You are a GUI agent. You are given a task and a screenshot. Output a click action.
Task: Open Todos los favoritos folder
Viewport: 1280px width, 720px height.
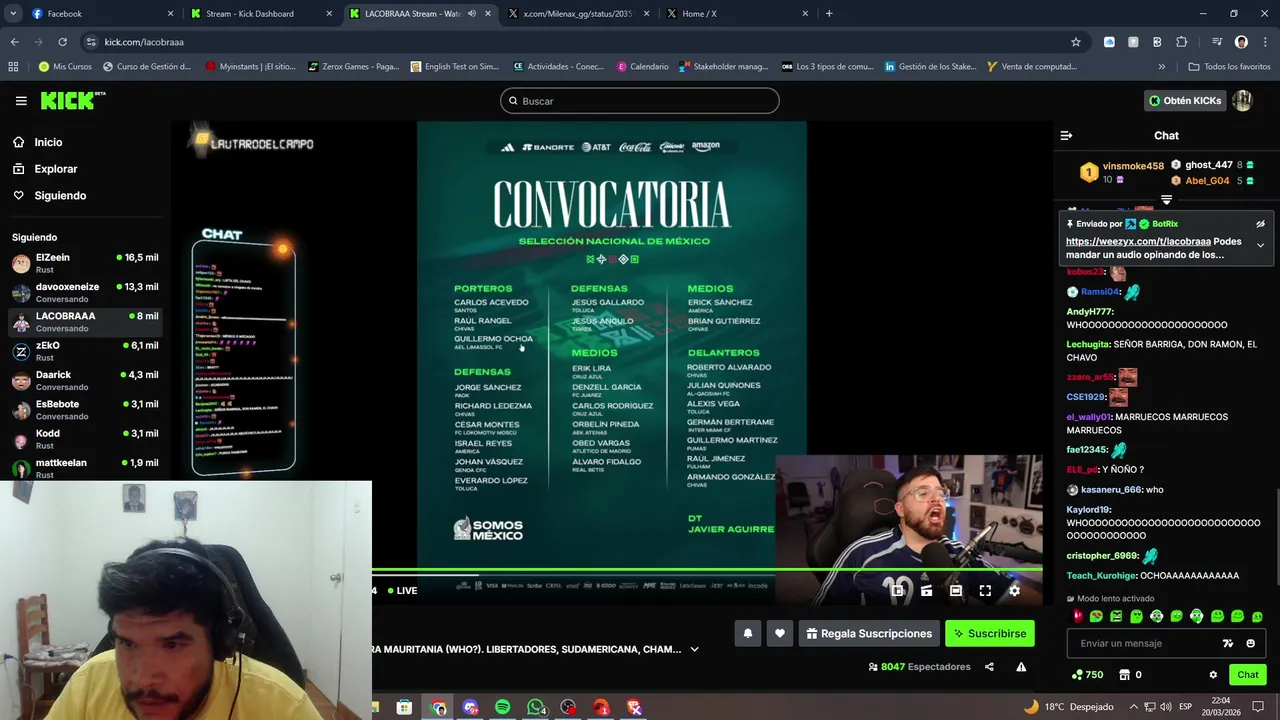1229,67
